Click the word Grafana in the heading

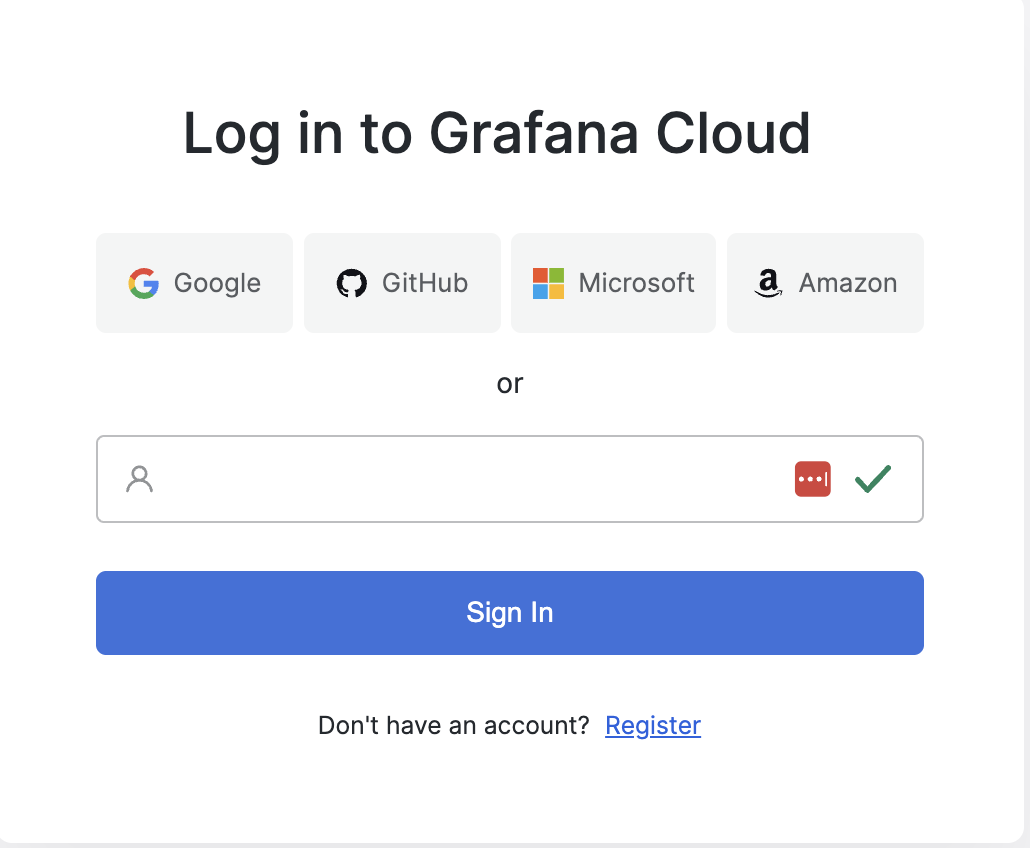click(x=533, y=133)
